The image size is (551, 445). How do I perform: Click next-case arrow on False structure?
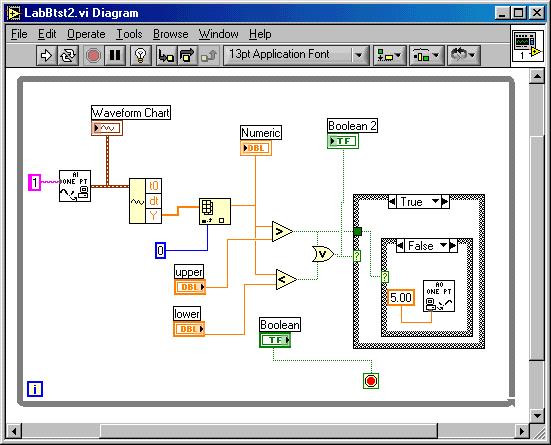[x=453, y=246]
